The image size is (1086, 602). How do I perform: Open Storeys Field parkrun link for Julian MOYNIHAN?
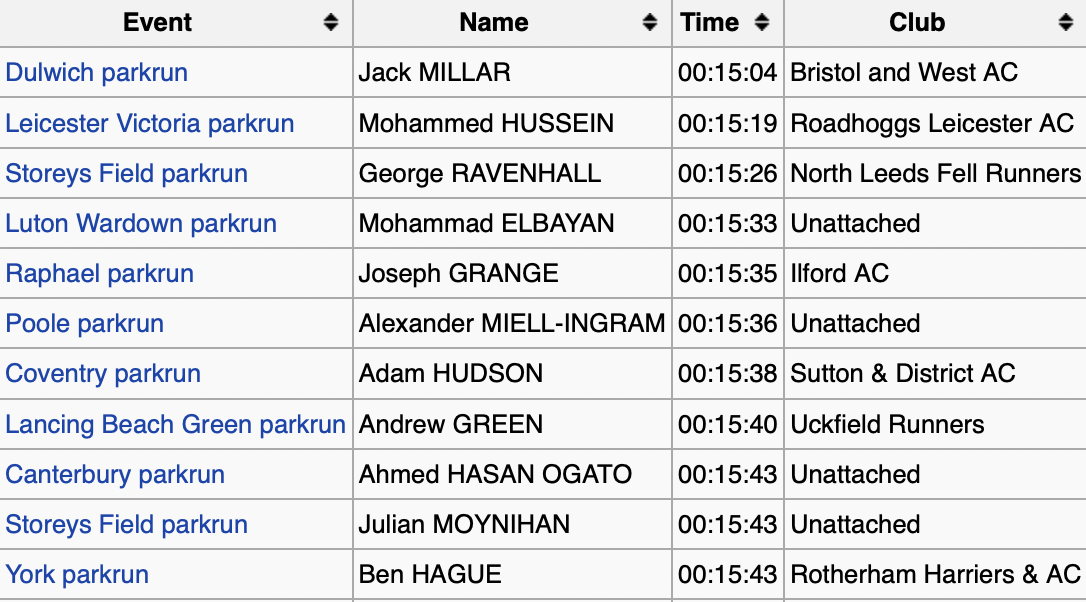click(127, 524)
